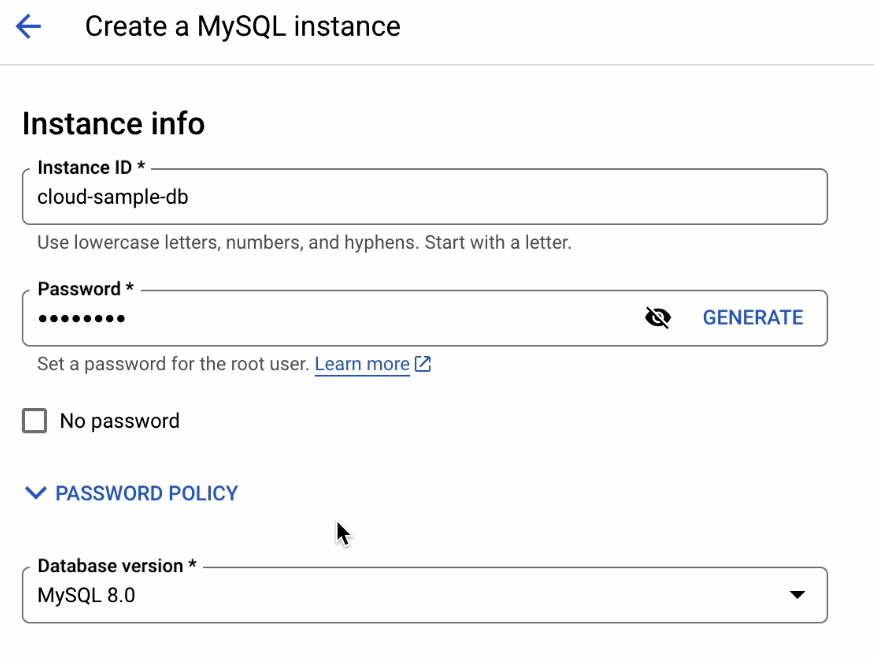Click the Instance ID text field
Viewport: 874px width, 660px height.
pyautogui.click(x=424, y=197)
